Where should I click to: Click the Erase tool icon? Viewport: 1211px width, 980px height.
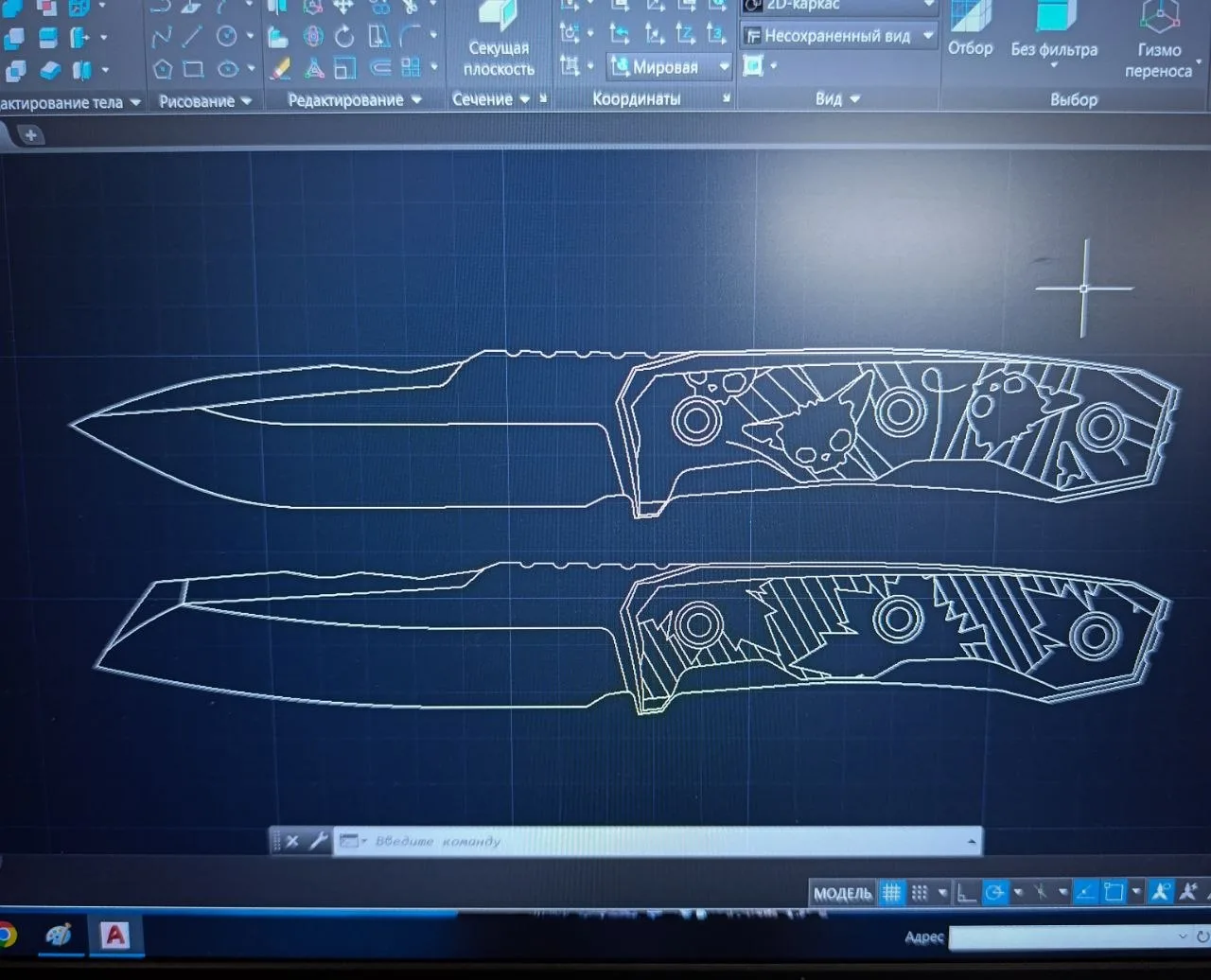(x=280, y=68)
